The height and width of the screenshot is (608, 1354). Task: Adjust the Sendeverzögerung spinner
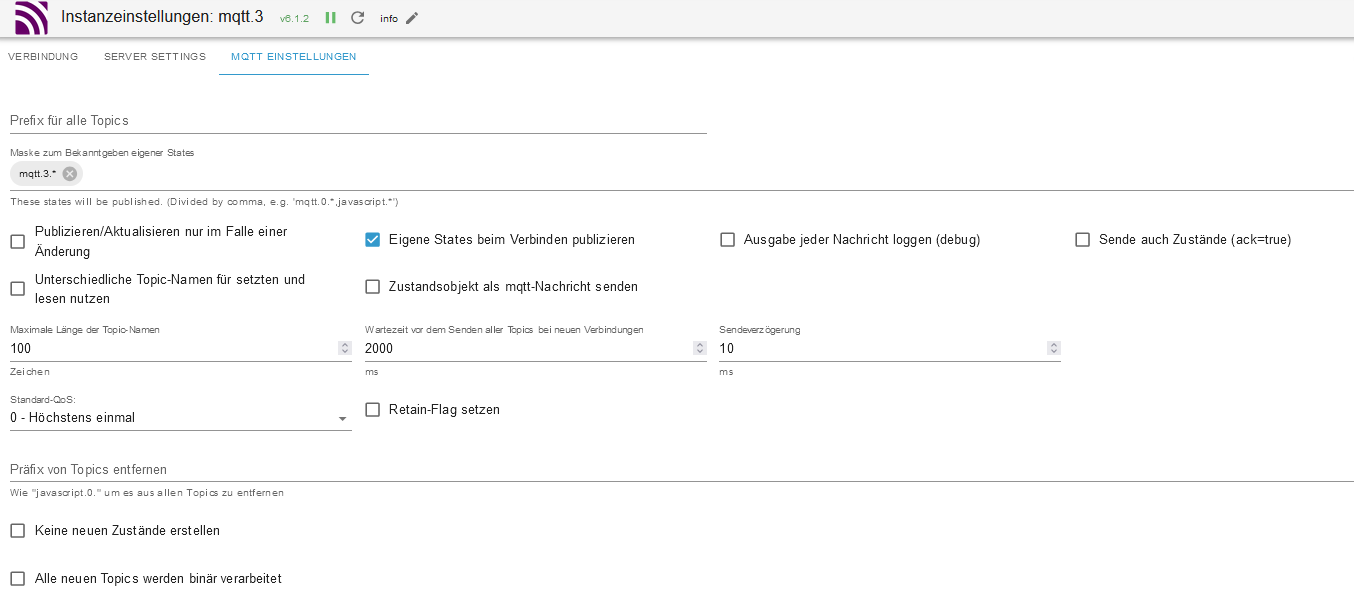(1054, 348)
